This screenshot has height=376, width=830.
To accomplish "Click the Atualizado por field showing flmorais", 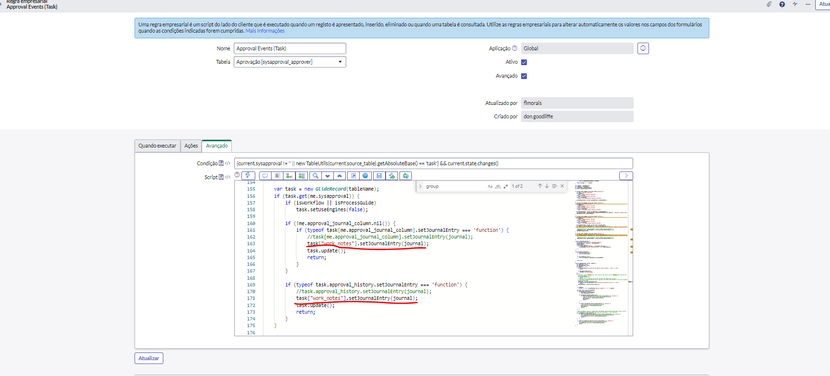I will click(577, 103).
